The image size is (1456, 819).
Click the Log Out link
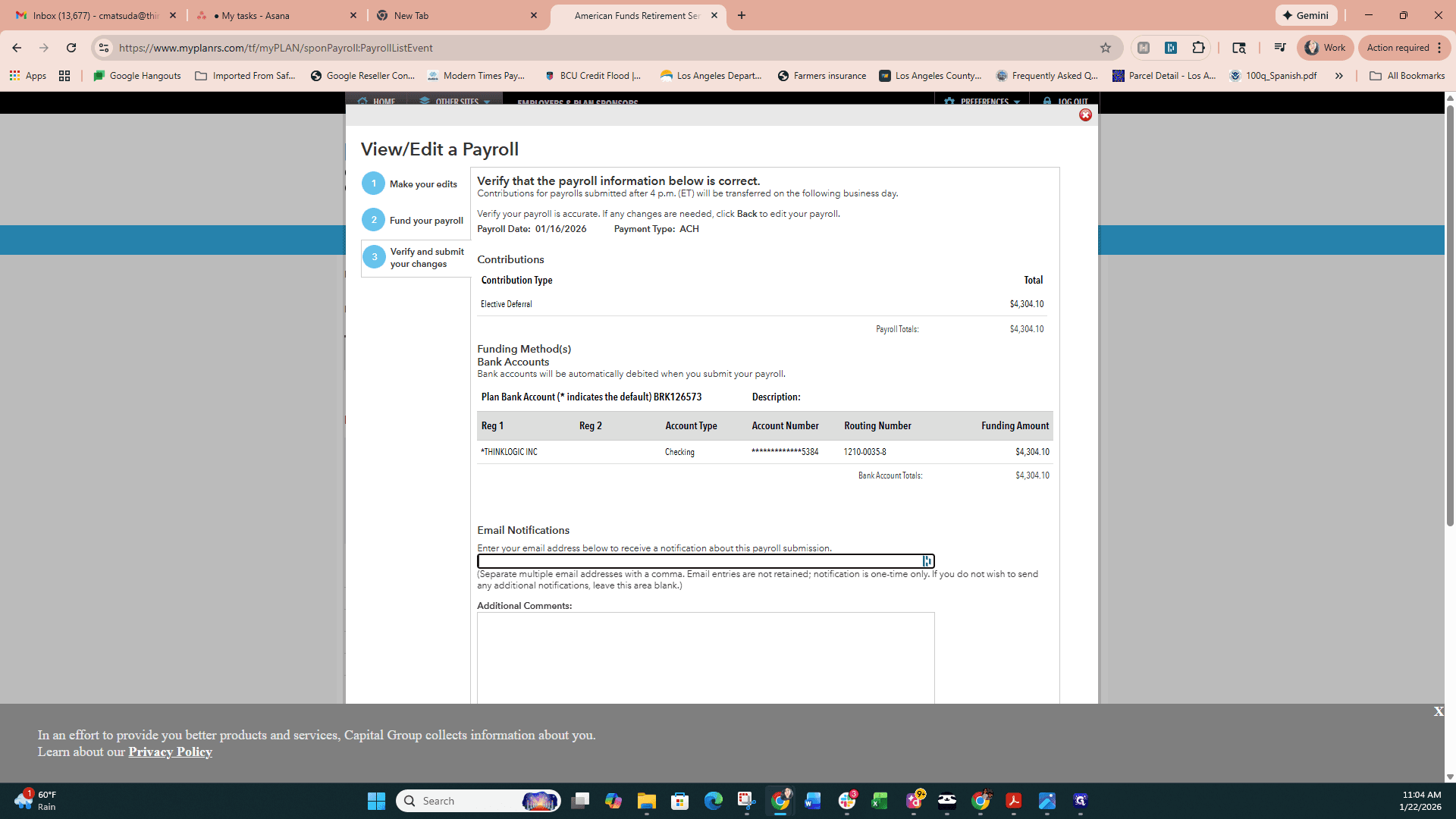click(x=1065, y=101)
